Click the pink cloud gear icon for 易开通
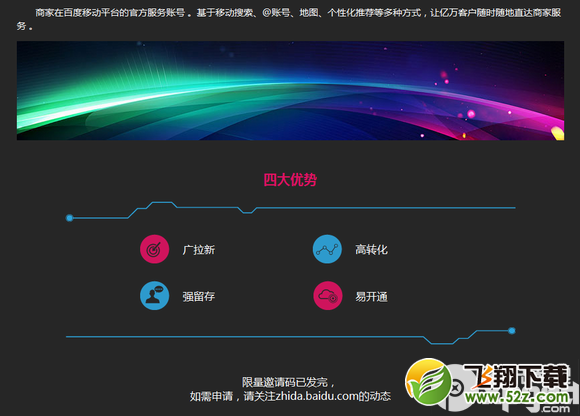 [x=327, y=296]
